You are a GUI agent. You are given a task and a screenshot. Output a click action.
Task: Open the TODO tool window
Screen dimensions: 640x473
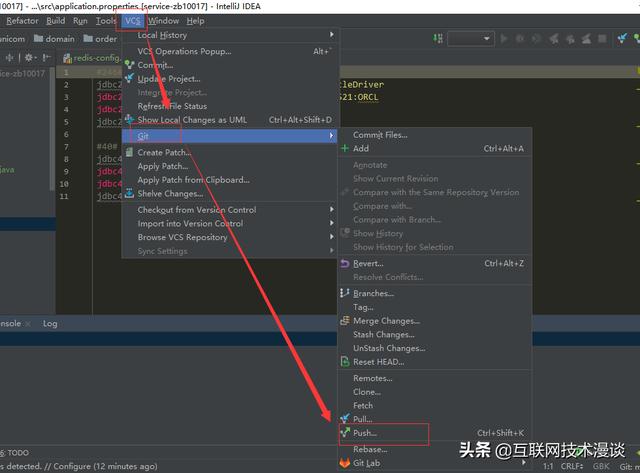pos(15,453)
